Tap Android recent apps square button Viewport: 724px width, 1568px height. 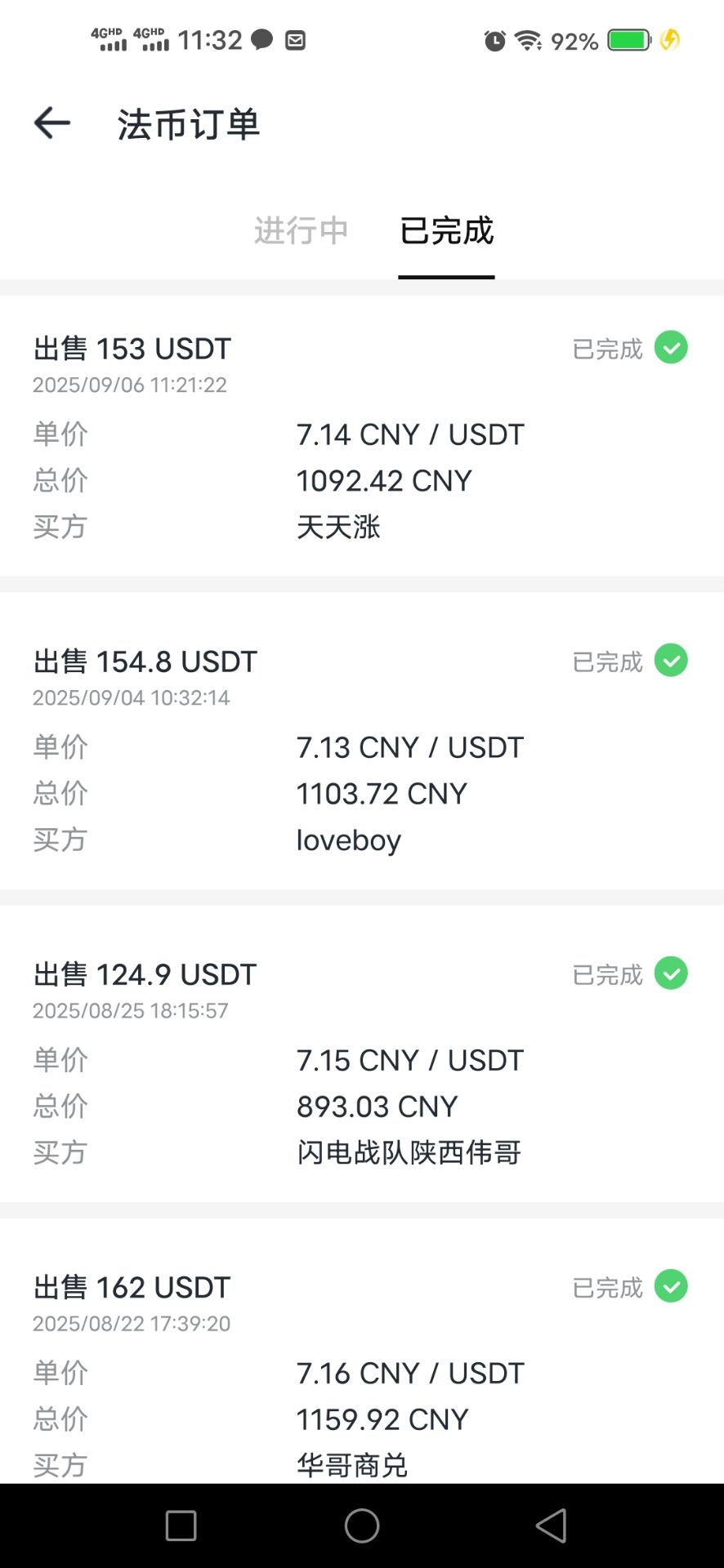[181, 1526]
